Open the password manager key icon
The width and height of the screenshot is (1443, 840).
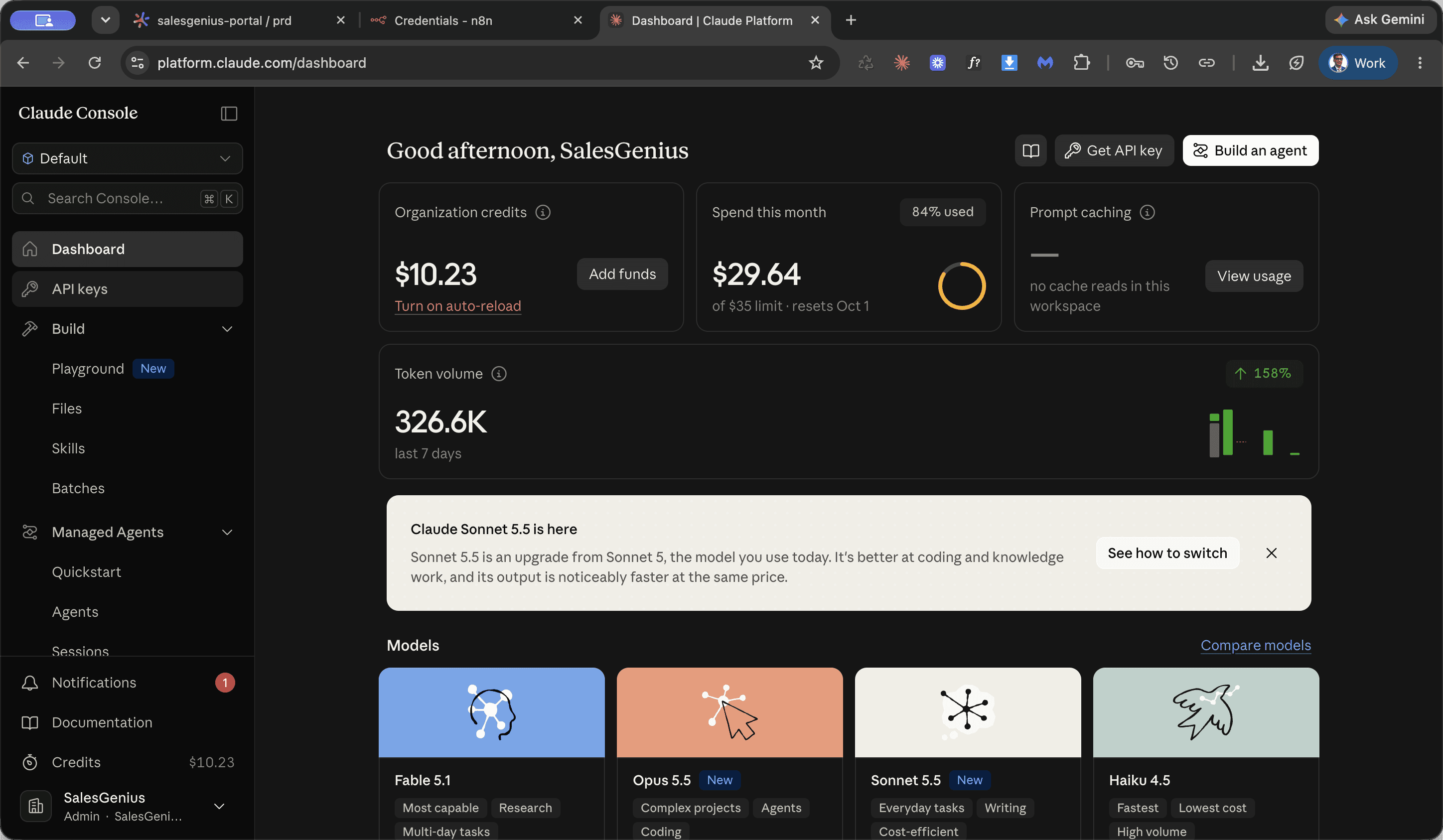pos(1135,63)
